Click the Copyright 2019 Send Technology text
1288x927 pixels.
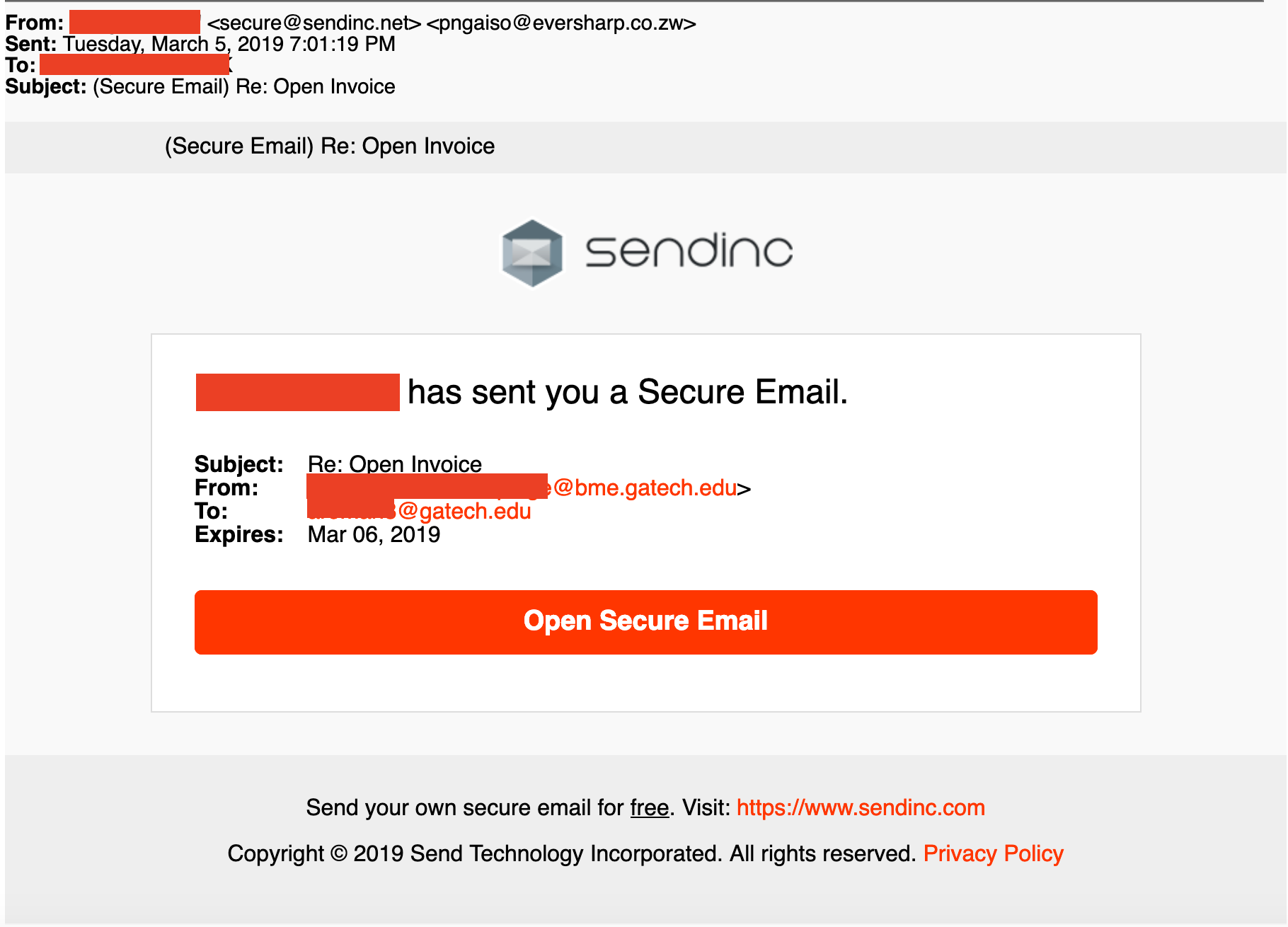(572, 853)
